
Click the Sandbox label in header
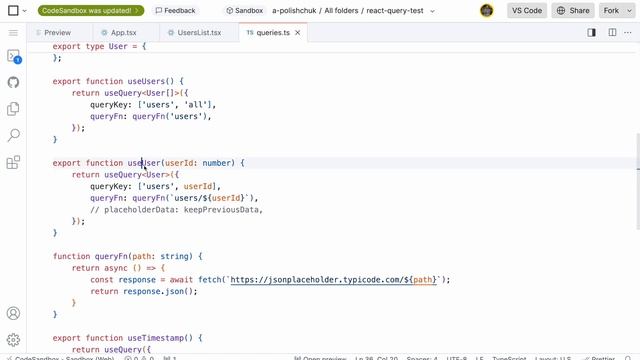coord(244,11)
